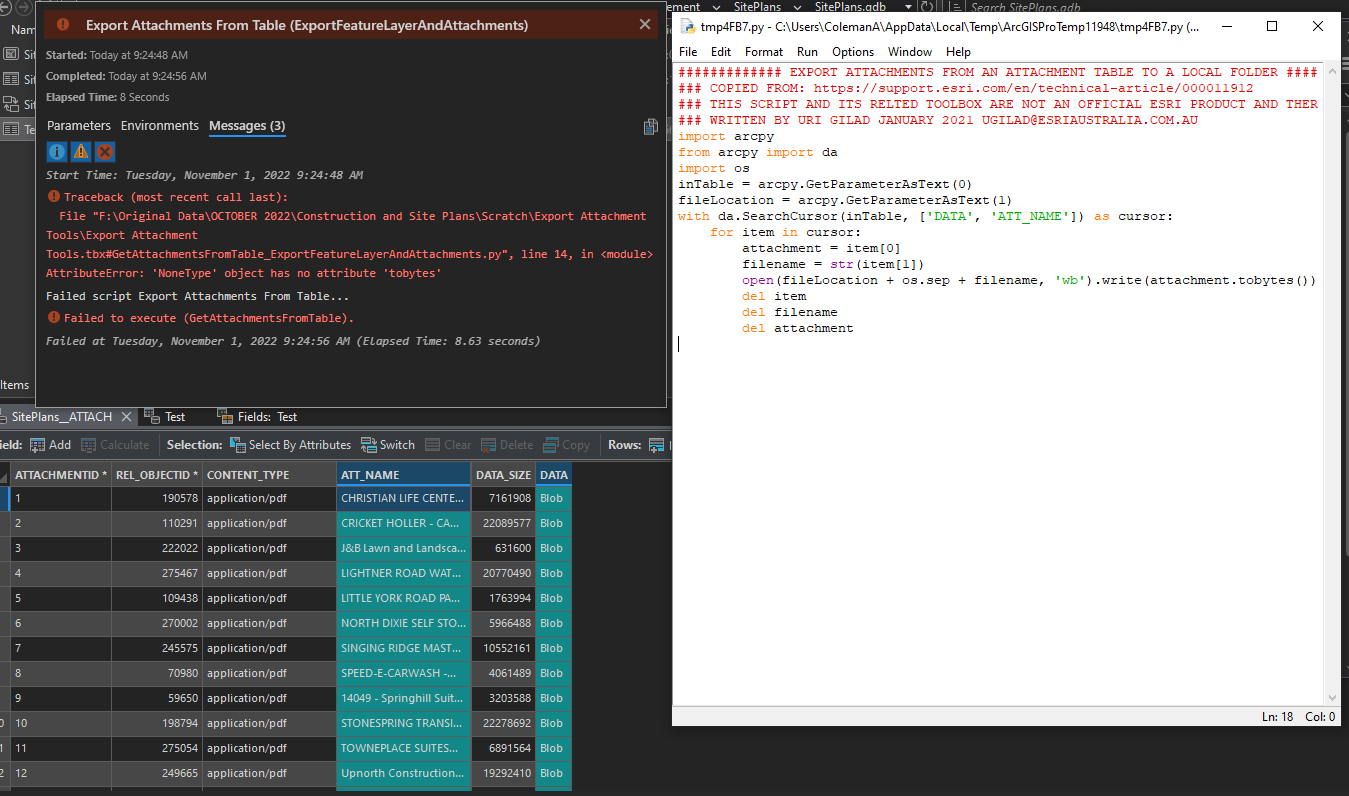The width and height of the screenshot is (1349, 796).
Task: Click the Switch selection button
Action: point(388,445)
